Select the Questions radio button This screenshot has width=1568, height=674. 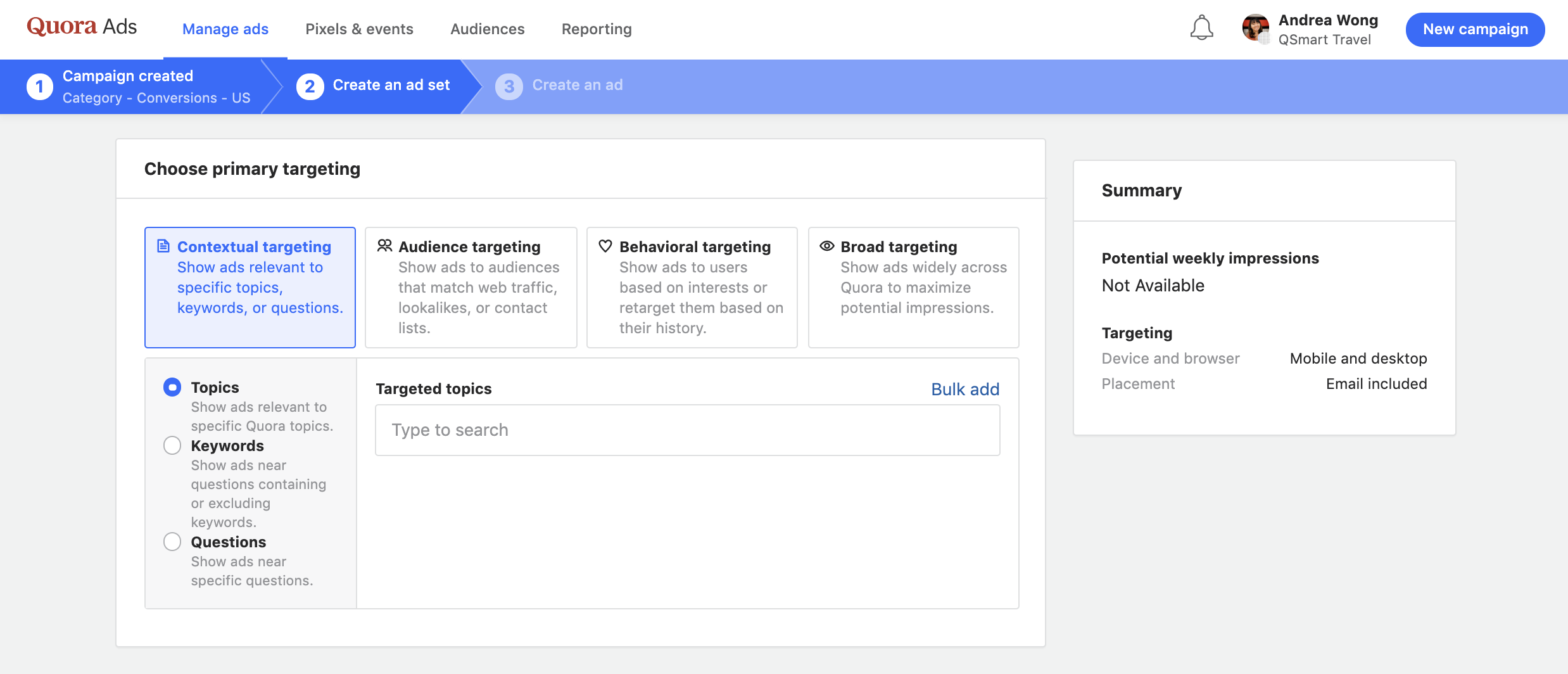(172, 542)
